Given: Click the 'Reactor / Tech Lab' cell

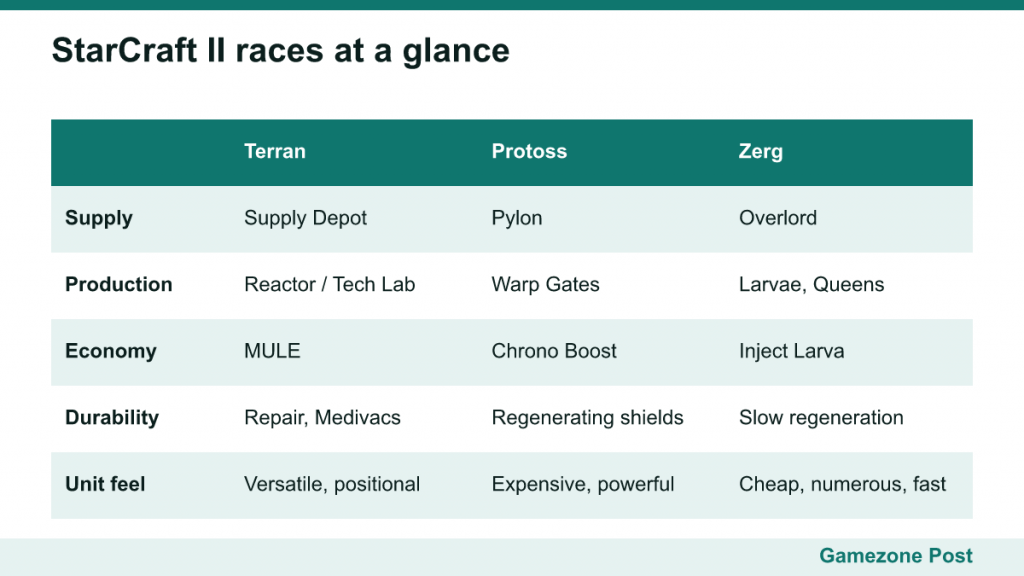Looking at the screenshot, I should pyautogui.click(x=330, y=285).
